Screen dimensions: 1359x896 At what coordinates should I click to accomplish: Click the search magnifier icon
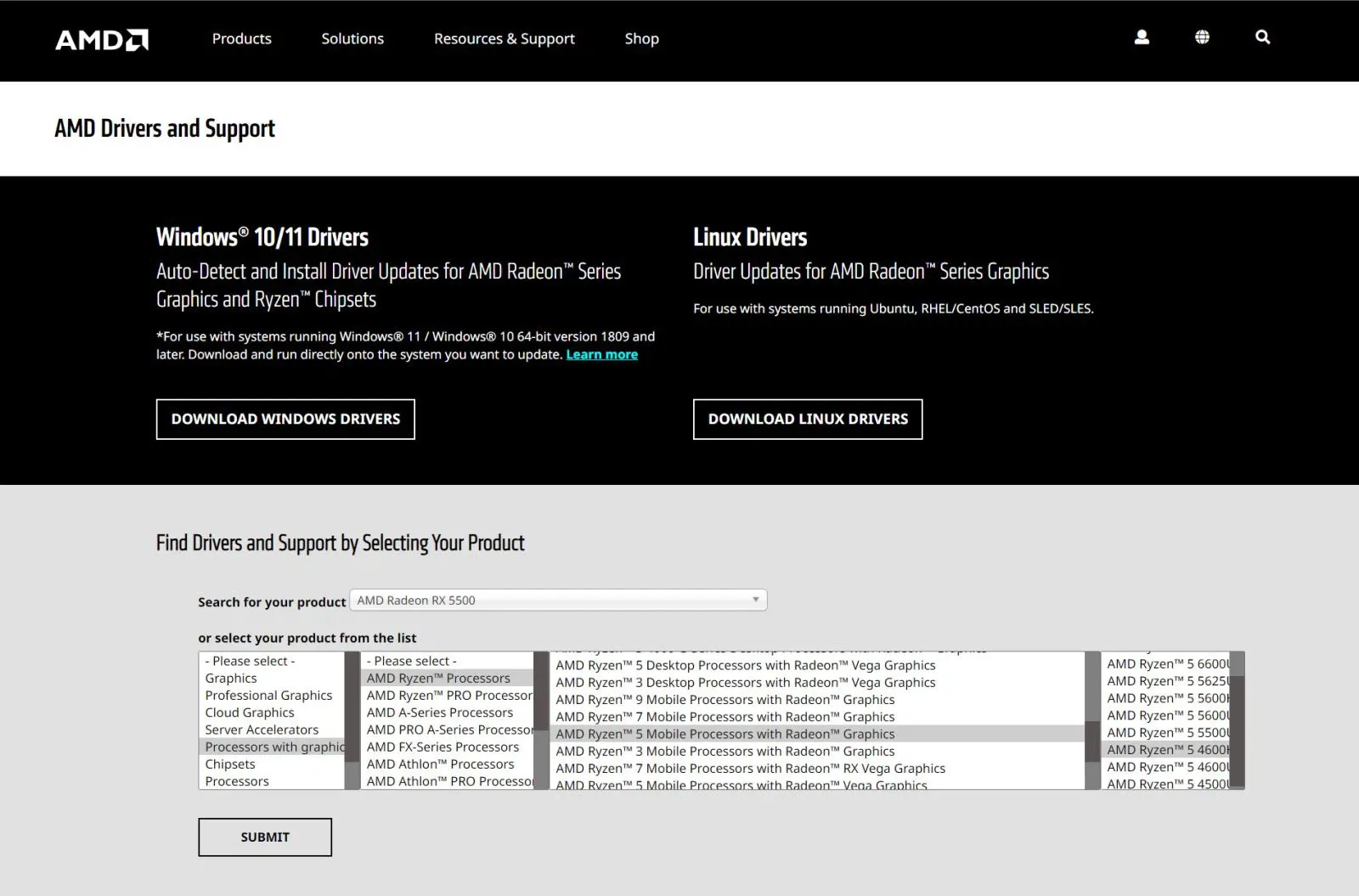pos(1263,37)
